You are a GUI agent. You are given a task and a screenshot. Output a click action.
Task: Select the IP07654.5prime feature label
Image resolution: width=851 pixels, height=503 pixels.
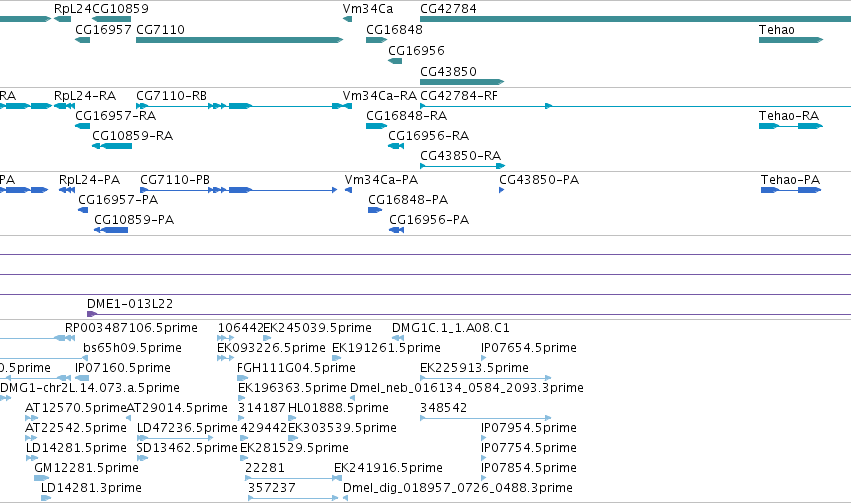(x=529, y=348)
